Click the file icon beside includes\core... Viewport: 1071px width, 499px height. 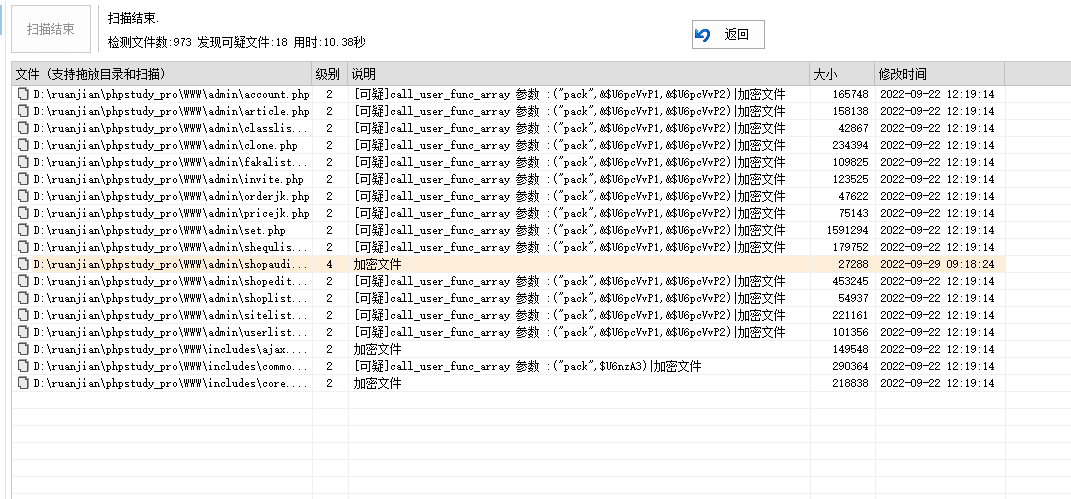click(x=23, y=384)
